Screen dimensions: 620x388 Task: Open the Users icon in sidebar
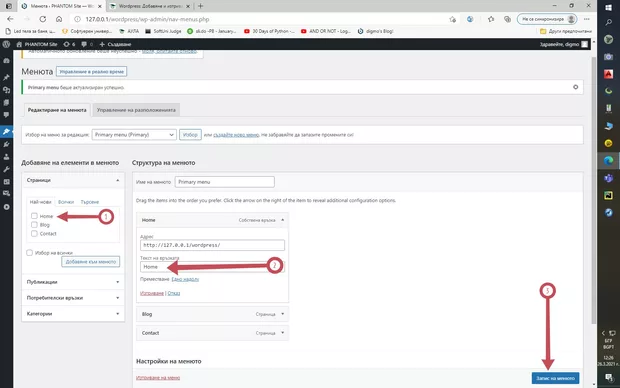coord(6,157)
